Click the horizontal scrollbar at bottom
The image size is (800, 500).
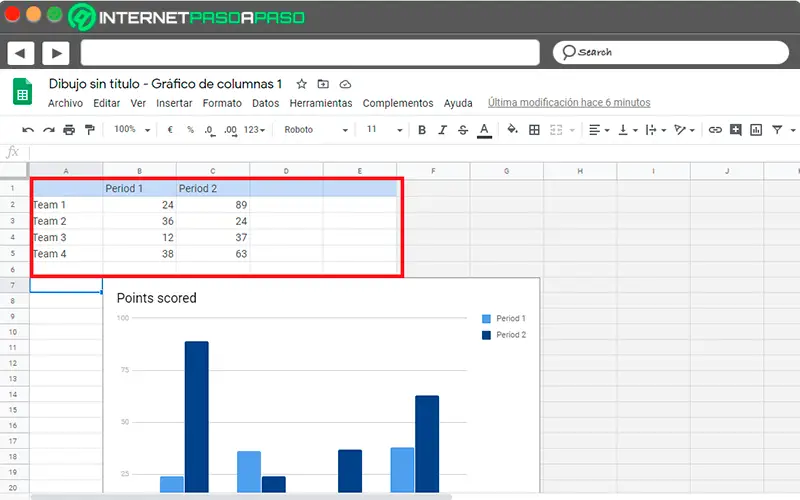tap(241, 496)
